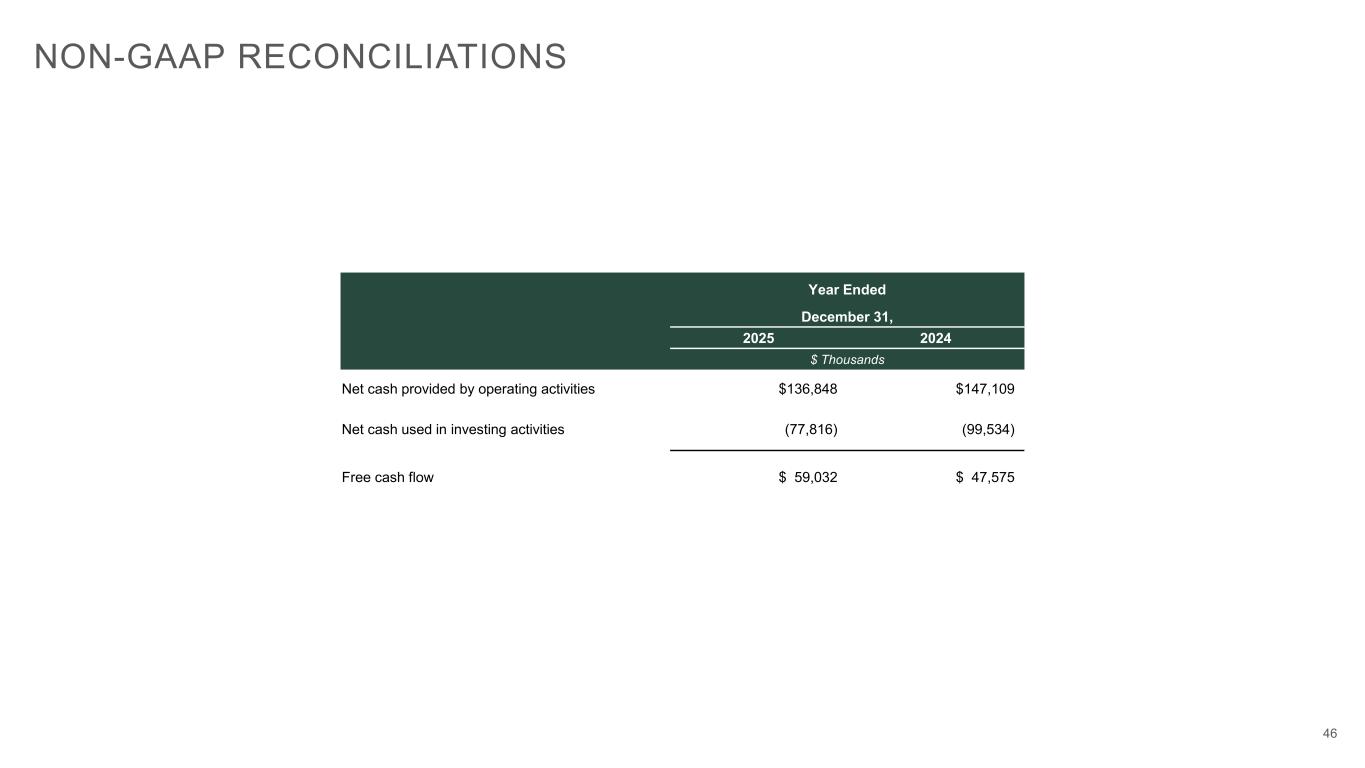Select the 2025 column header
Viewport: 1365px width, 768px height.
(758, 339)
